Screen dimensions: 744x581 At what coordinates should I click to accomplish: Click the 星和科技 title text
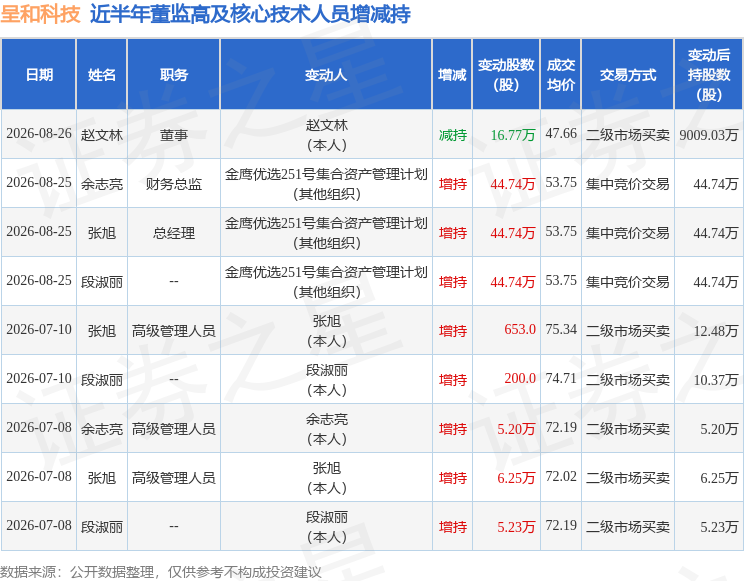[40, 14]
